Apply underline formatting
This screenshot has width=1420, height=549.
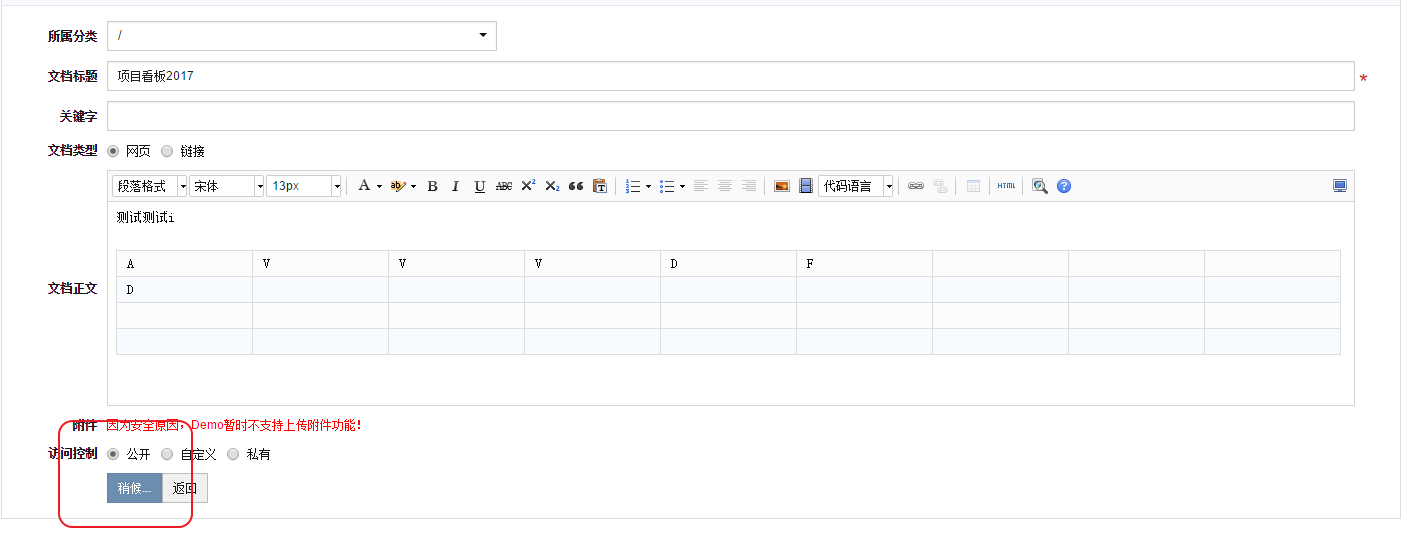point(479,186)
